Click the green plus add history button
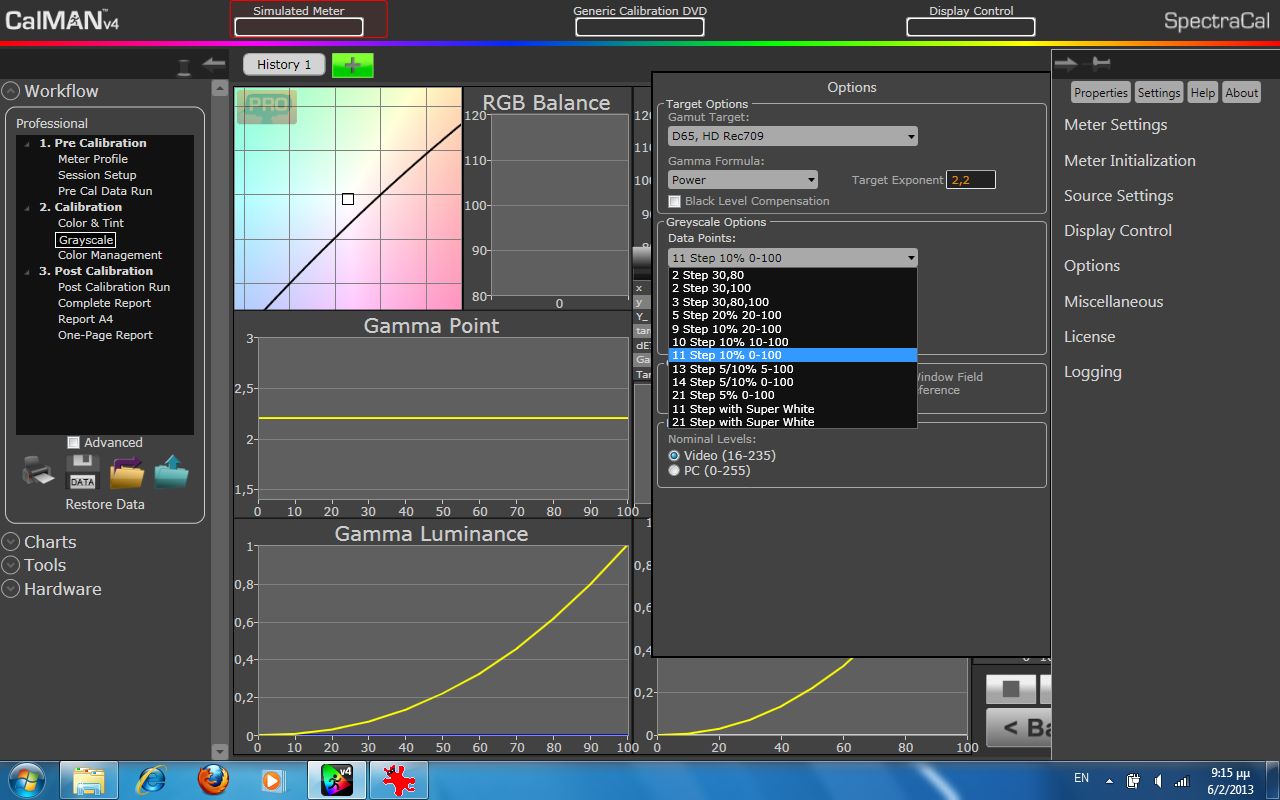Screen dimensions: 1280x800 point(352,65)
